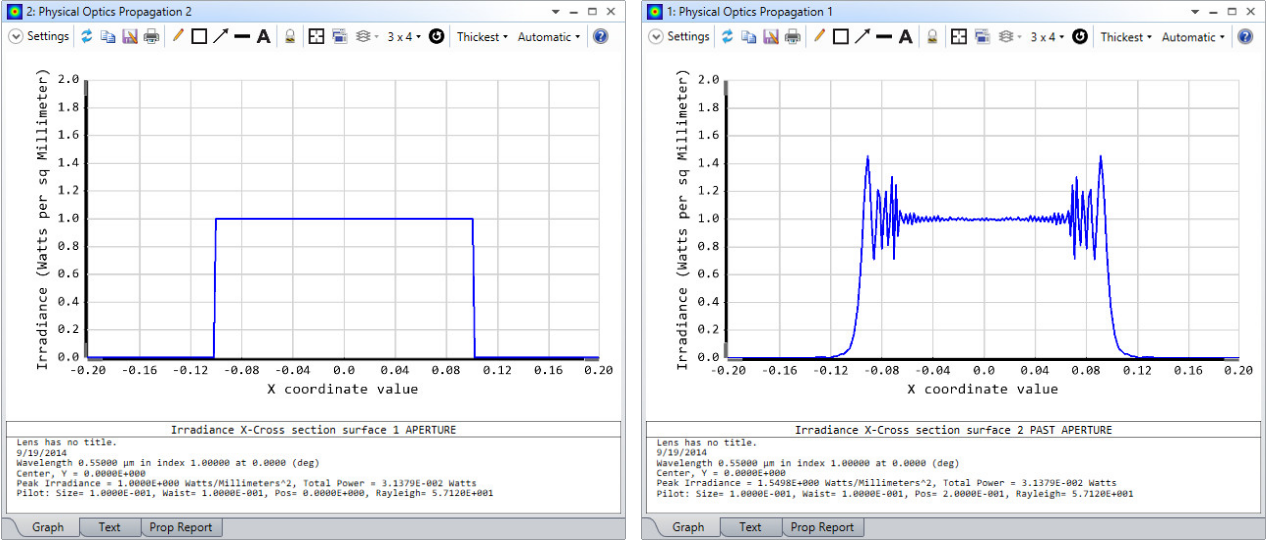The height and width of the screenshot is (544, 1271).
Task: Click the refresh/update icon in Physical Optics Propagation 2
Action: (x=87, y=37)
